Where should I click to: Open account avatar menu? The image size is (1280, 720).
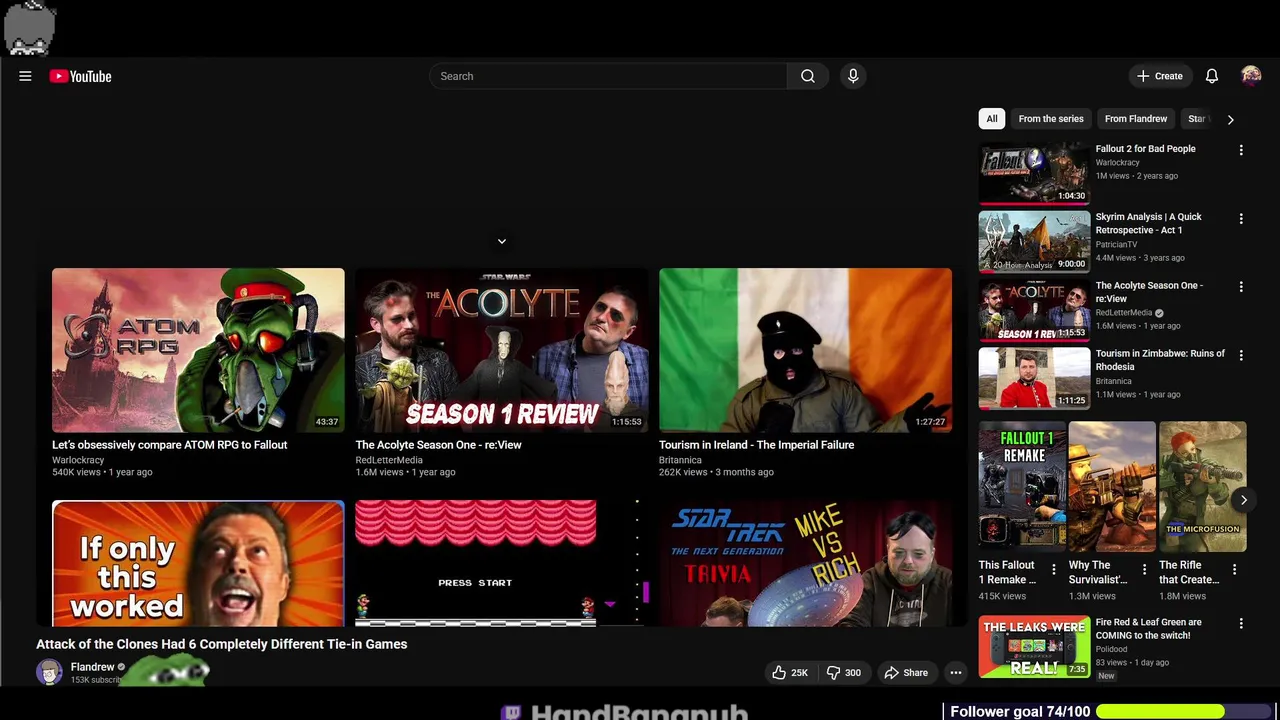pos(1251,76)
